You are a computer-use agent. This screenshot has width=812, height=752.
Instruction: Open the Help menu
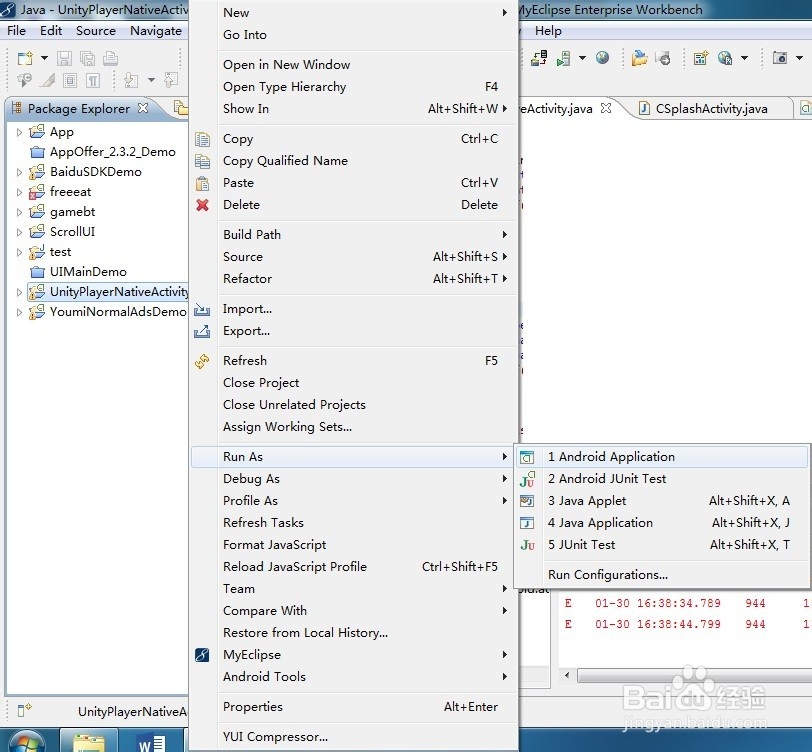coord(548,31)
